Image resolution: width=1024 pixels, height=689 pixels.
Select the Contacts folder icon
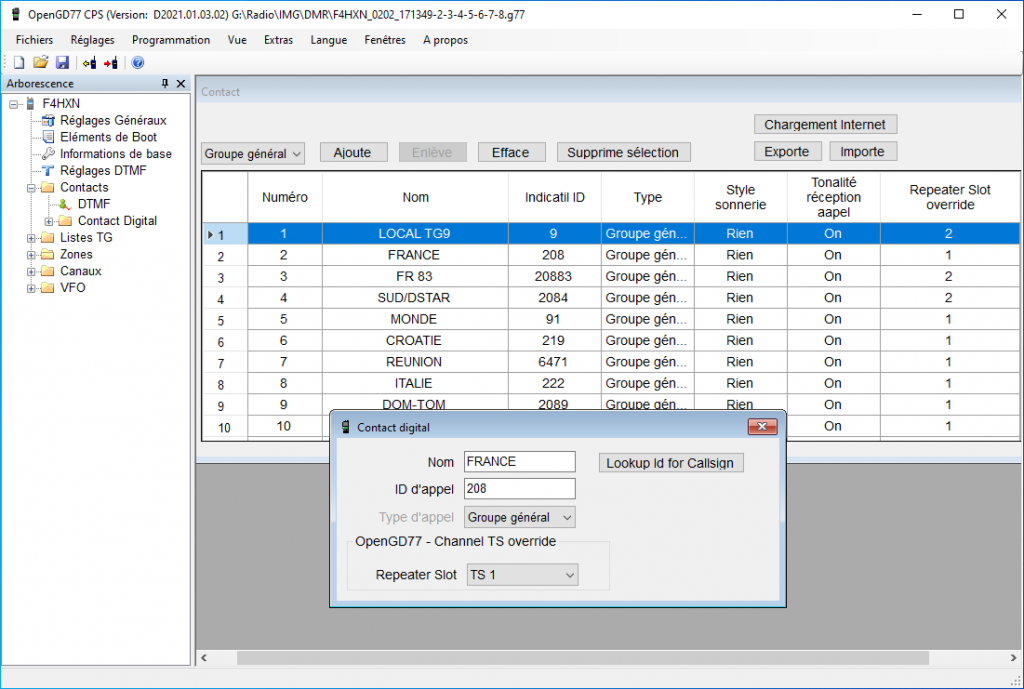(48, 187)
